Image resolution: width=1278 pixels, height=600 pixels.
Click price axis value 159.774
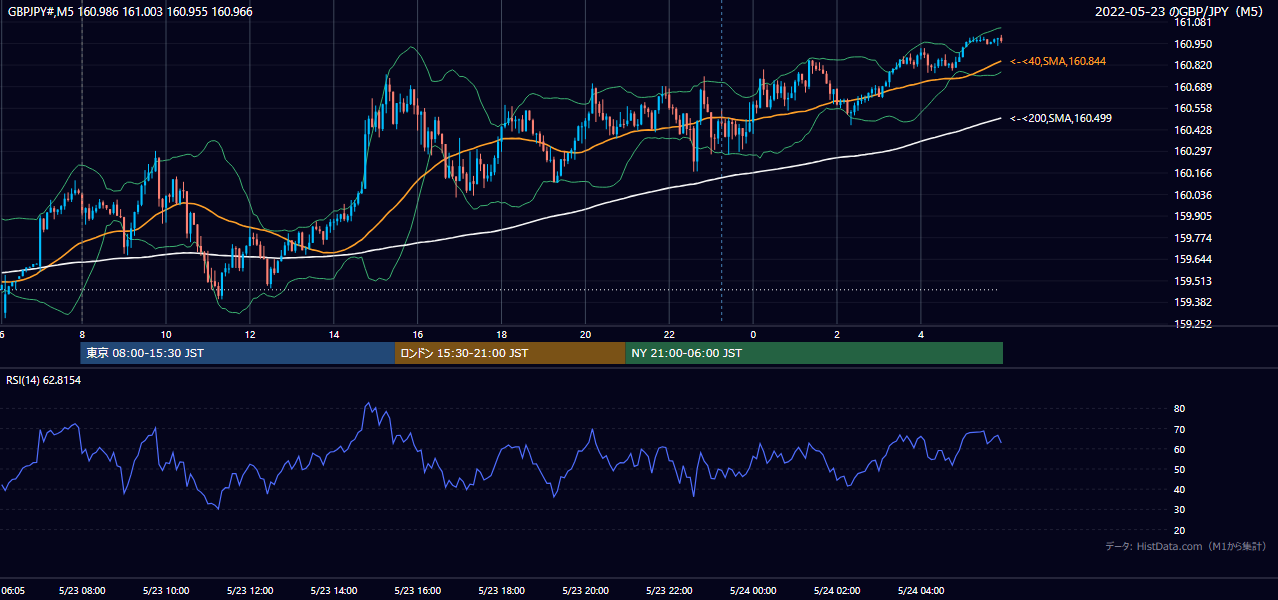[x=1193, y=238]
